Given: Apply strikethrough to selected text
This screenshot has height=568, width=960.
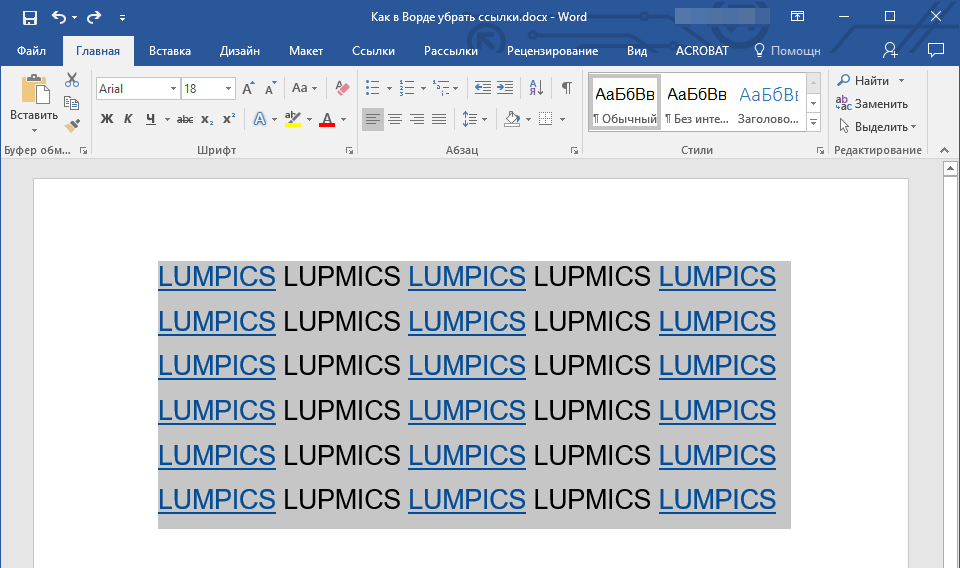Looking at the screenshot, I should click(x=185, y=119).
